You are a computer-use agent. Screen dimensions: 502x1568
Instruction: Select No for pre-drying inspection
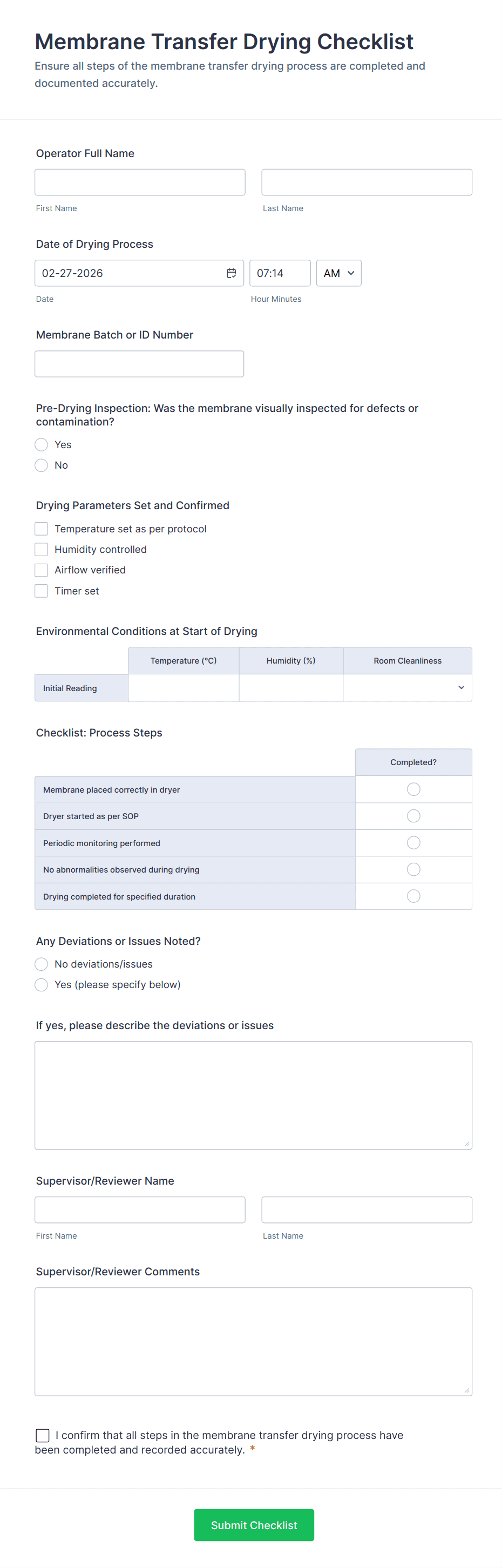pyautogui.click(x=42, y=465)
